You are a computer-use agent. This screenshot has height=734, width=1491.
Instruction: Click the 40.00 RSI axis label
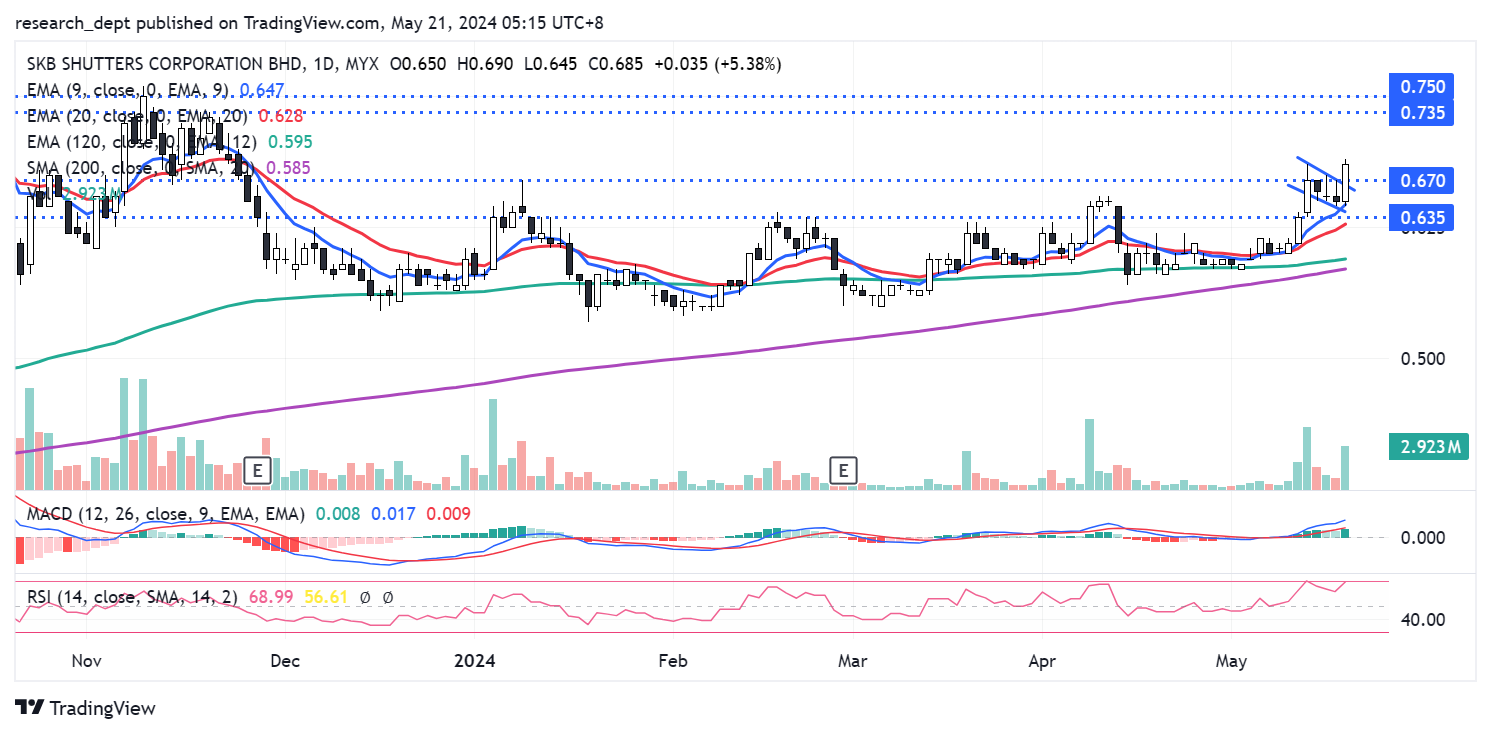click(1421, 620)
